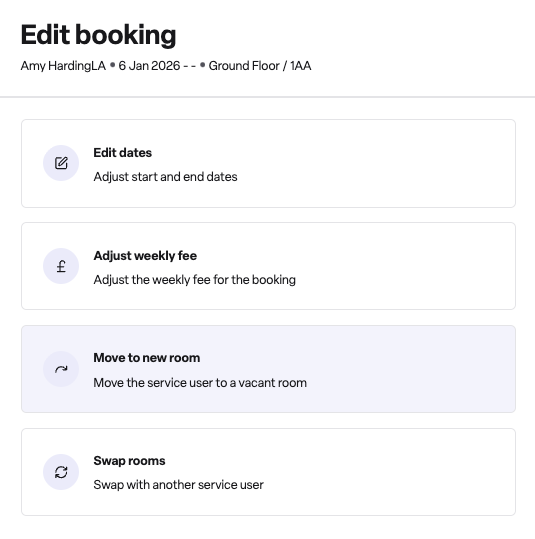Image resolution: width=535 pixels, height=539 pixels.
Task: Click the Amy HardingLA name in subheading
Action: 63,66
